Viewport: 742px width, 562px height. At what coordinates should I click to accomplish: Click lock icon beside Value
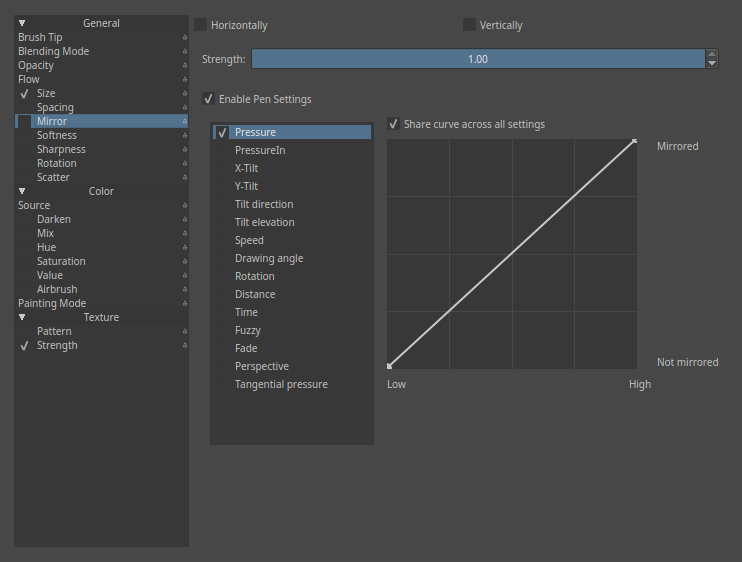click(185, 275)
